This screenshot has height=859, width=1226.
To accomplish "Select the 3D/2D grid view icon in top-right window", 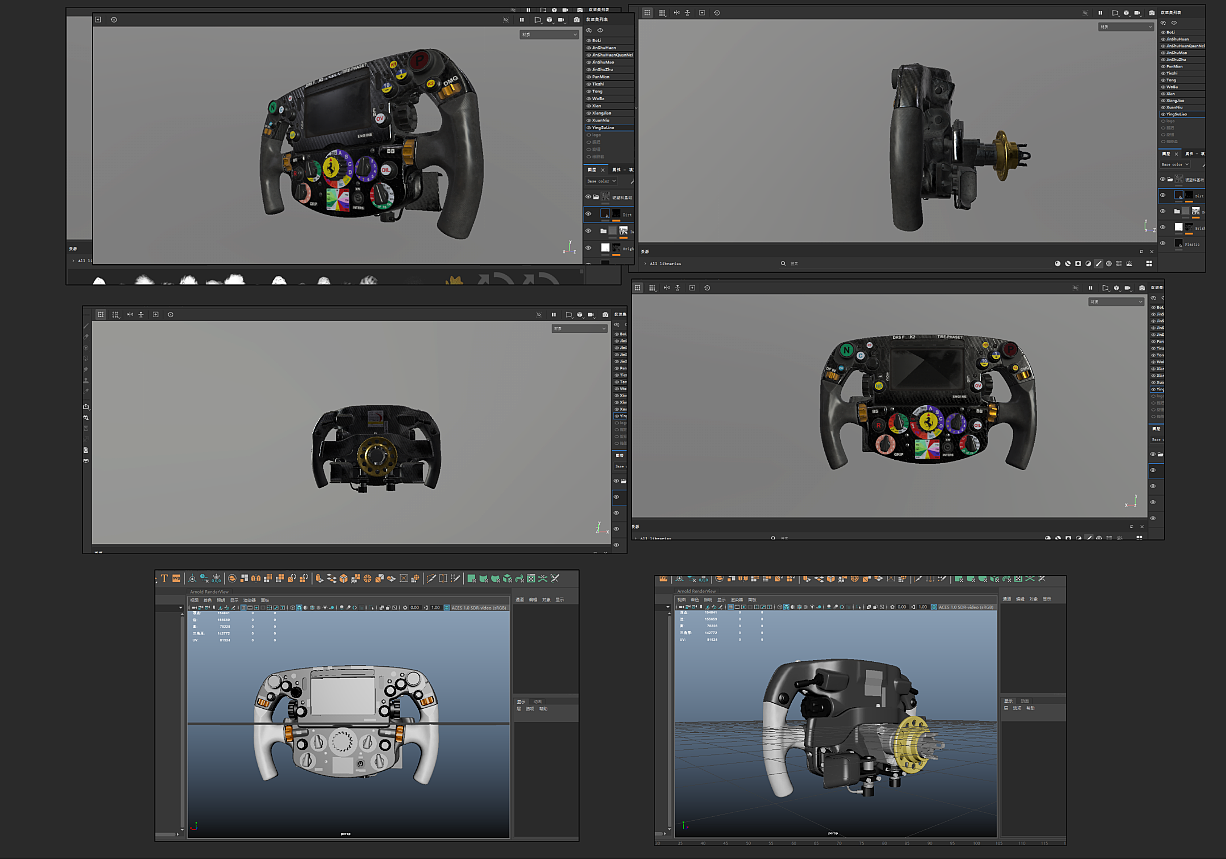I will pos(647,13).
